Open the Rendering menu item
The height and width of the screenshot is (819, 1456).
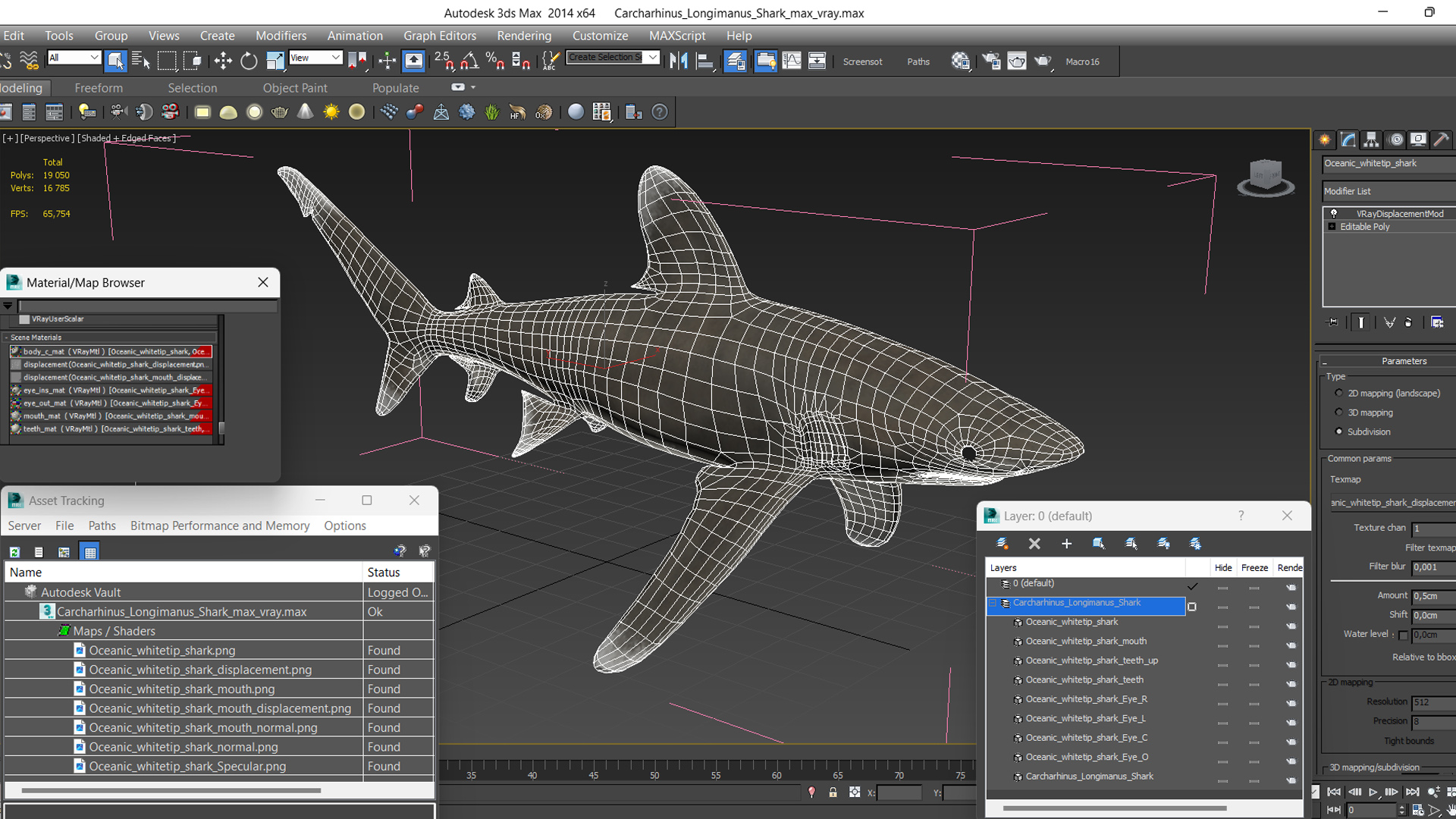523,35
